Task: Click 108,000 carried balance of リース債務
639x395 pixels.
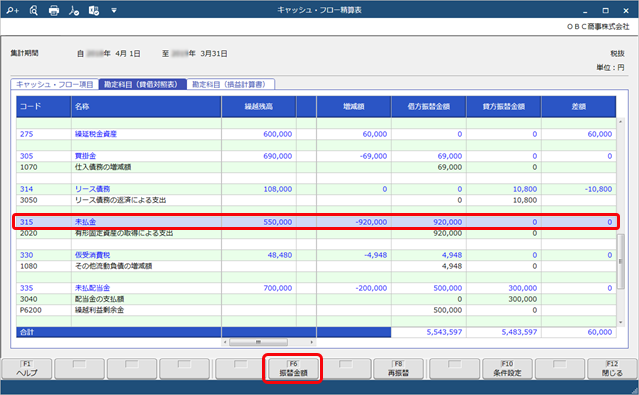Action: tap(278, 189)
